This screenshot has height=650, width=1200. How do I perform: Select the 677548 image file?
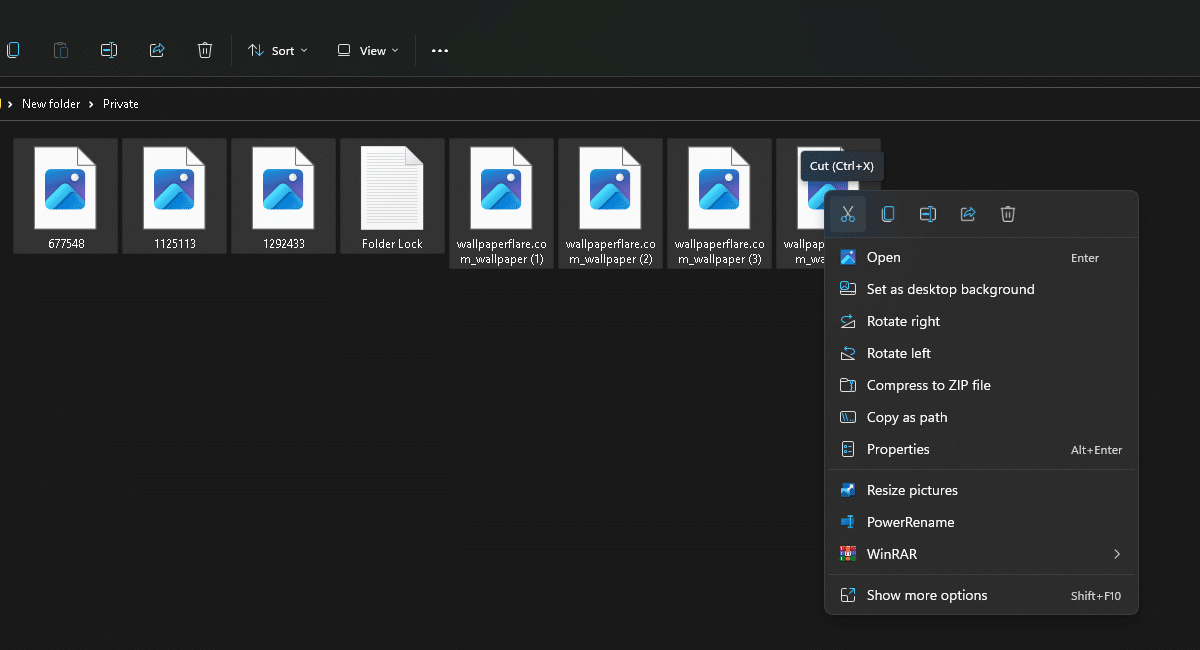click(x=65, y=195)
